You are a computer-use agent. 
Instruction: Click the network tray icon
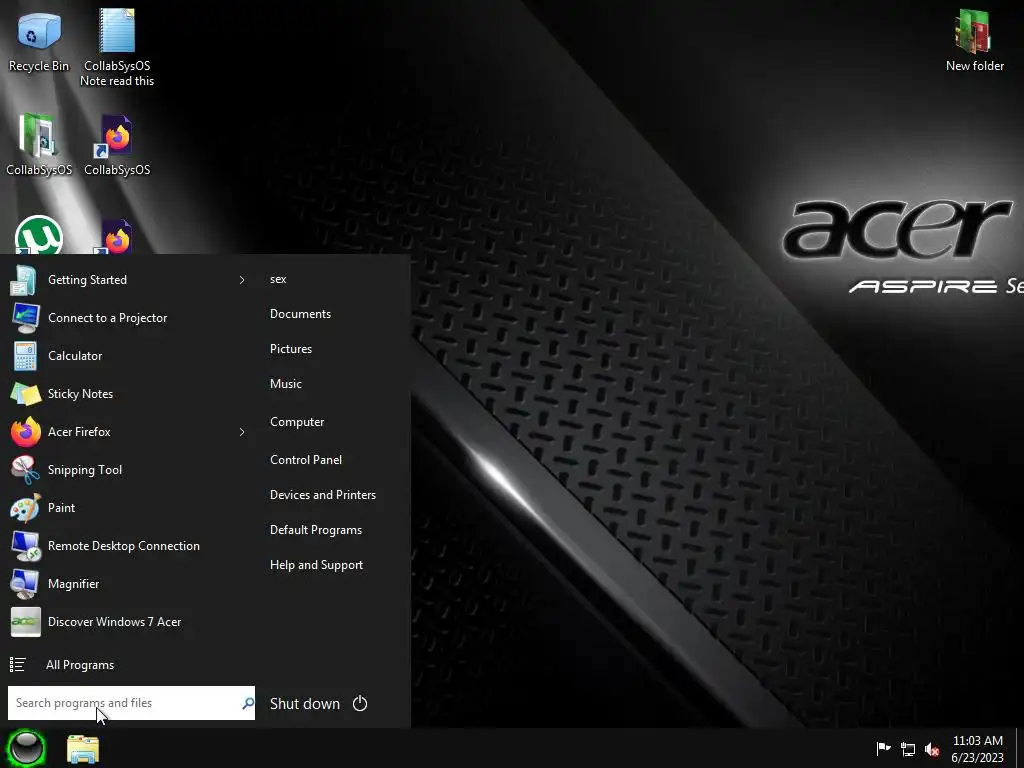(908, 749)
